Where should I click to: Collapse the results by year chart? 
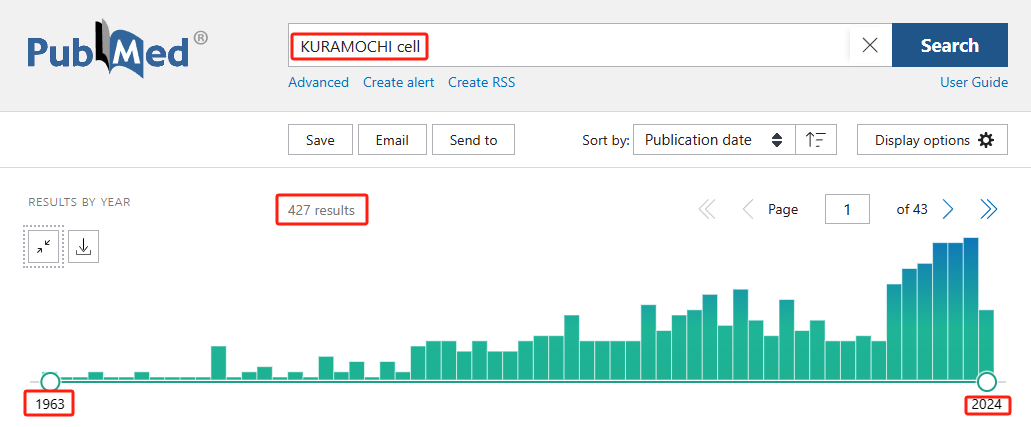pos(44,247)
